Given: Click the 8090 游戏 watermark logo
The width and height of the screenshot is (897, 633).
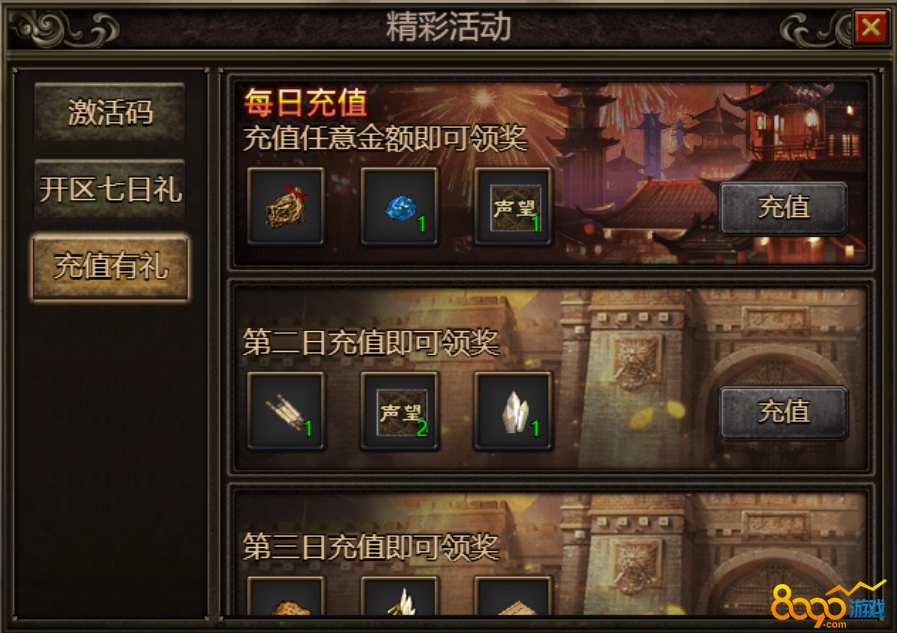Looking at the screenshot, I should tap(828, 605).
